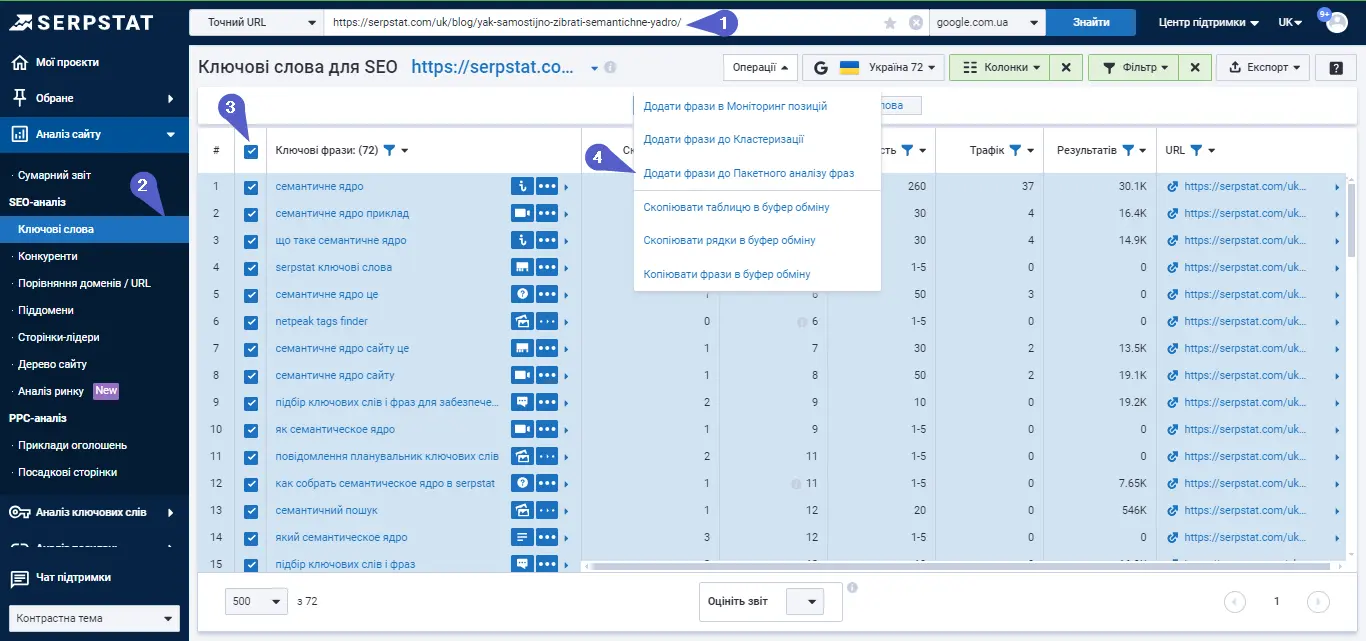Uncheck the 'serpstat ключові слова' checkbox
1366x641 pixels.
[x=251, y=268]
